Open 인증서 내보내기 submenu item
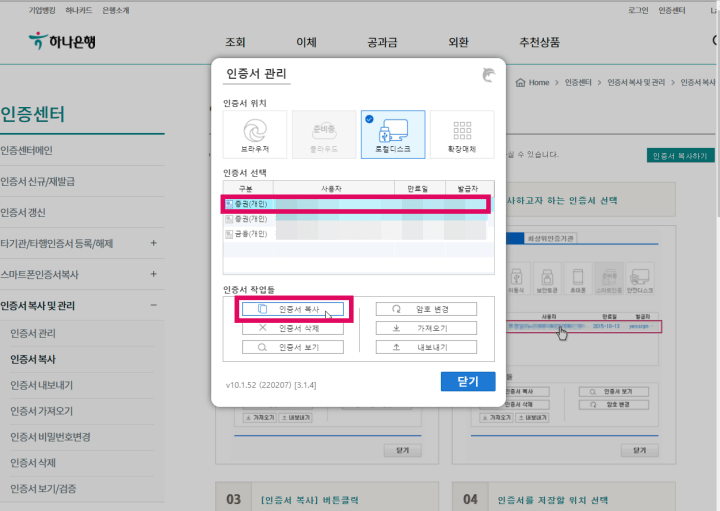This screenshot has width=720, height=511. click(42, 385)
